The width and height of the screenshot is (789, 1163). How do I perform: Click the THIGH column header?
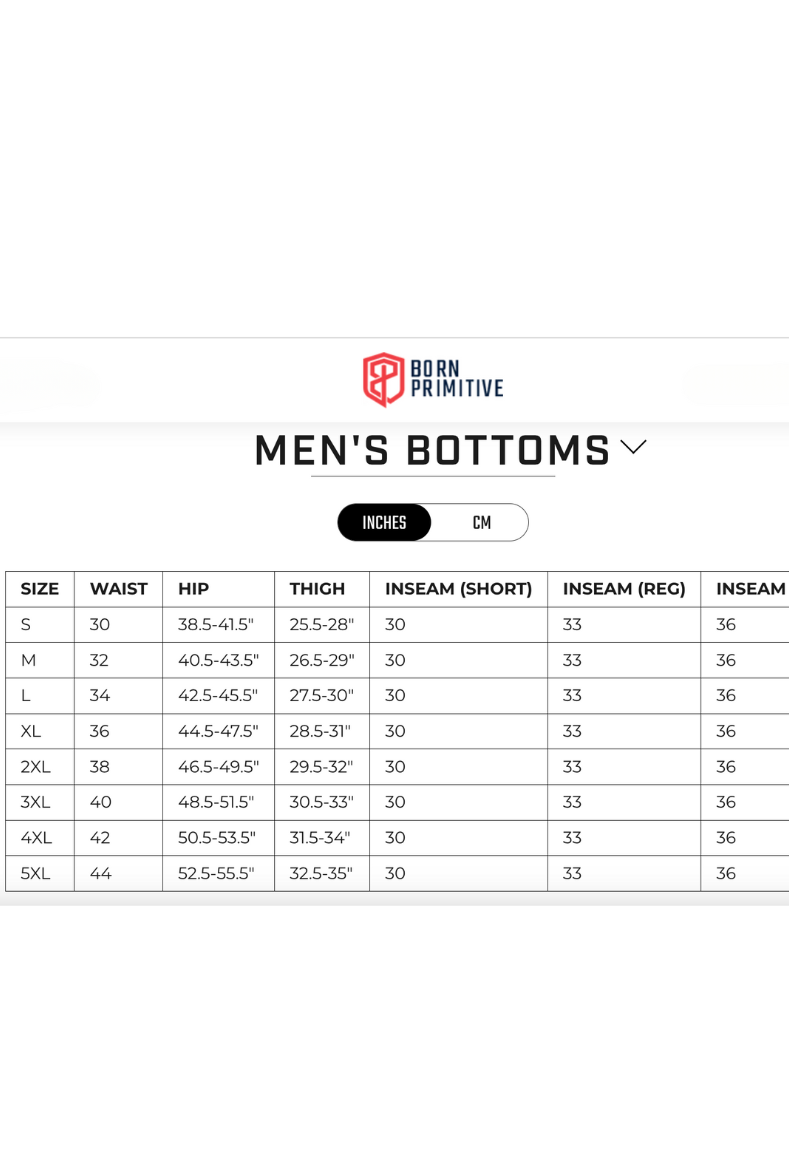pyautogui.click(x=317, y=589)
